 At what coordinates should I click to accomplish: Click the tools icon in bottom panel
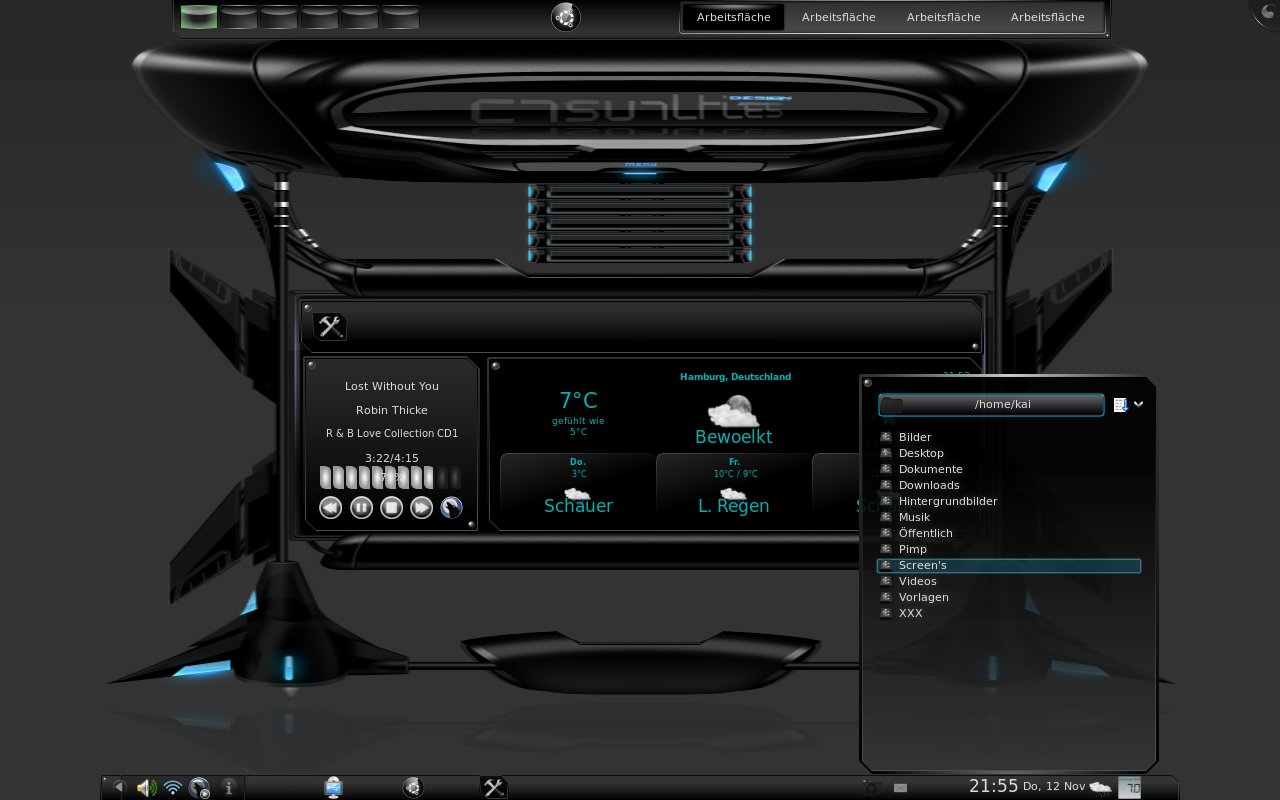click(x=493, y=788)
